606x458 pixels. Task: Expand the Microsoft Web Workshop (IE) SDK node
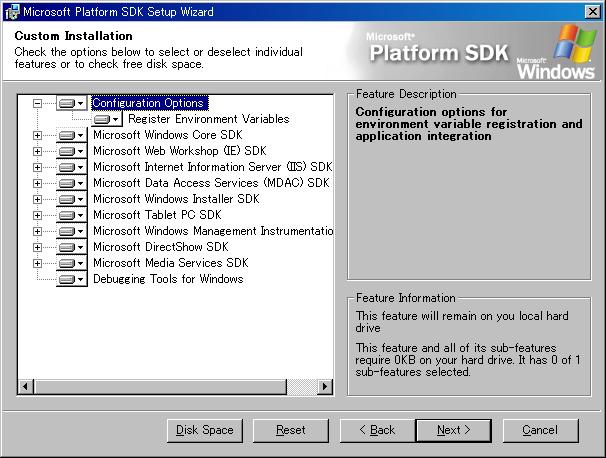[x=37, y=151]
